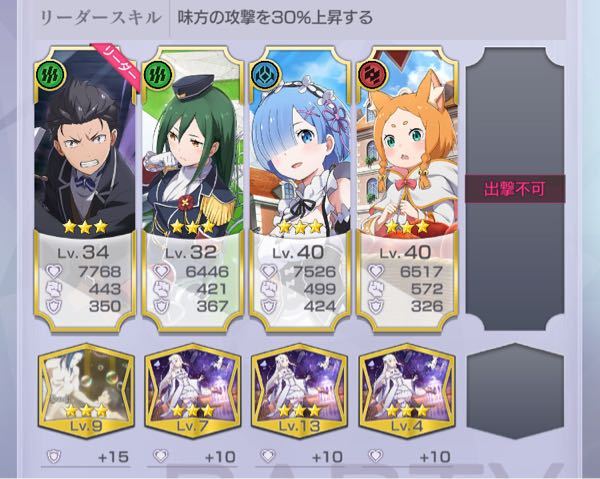Image resolution: width=600 pixels, height=479 pixels.
Task: Tap the shield +15 bonus stat
Action: (x=86, y=457)
